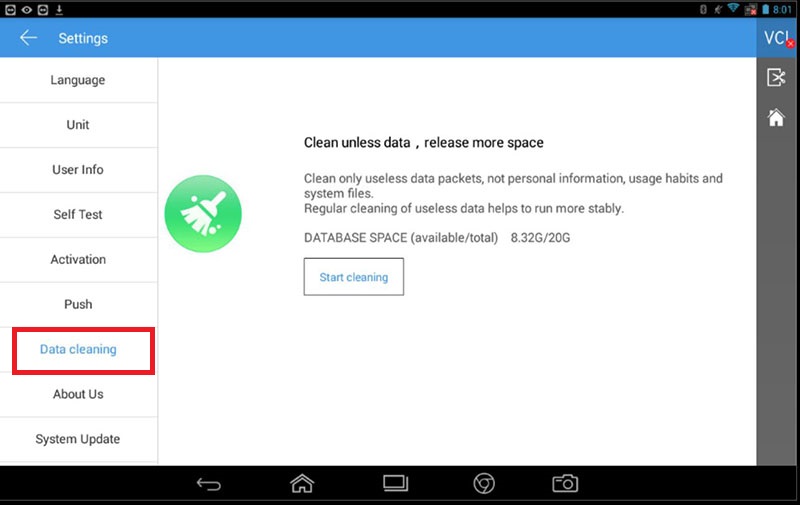
Task: Select Self Test menu item
Action: 78,215
